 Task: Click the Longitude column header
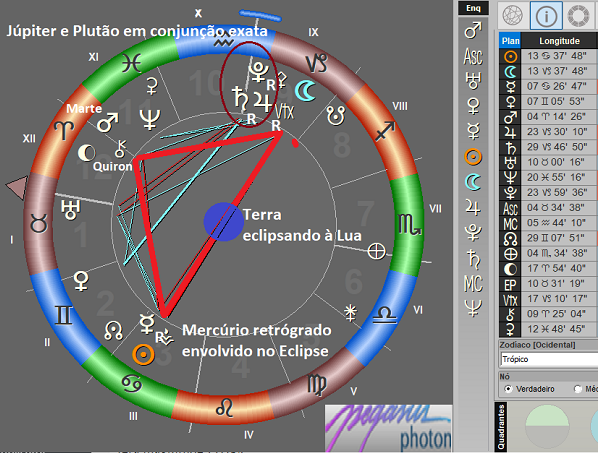[559, 41]
